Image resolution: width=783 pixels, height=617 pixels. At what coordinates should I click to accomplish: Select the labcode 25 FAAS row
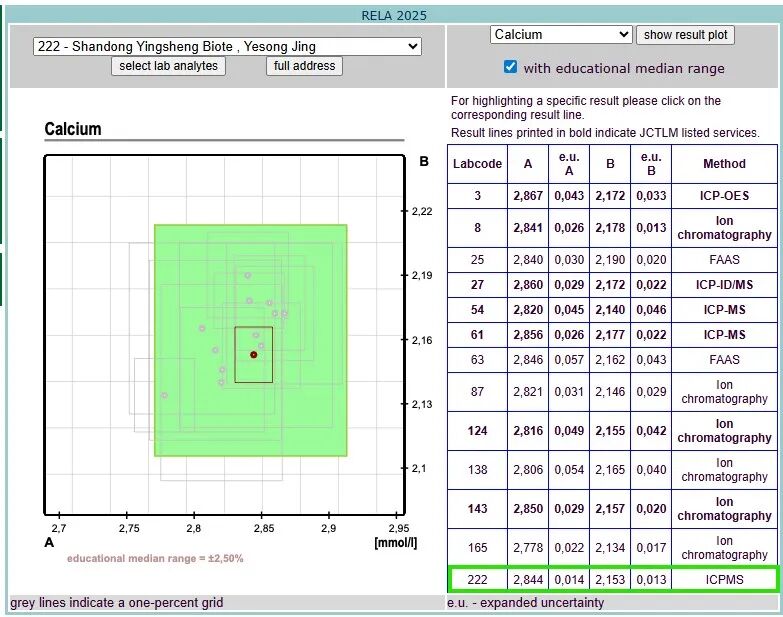[x=612, y=259]
